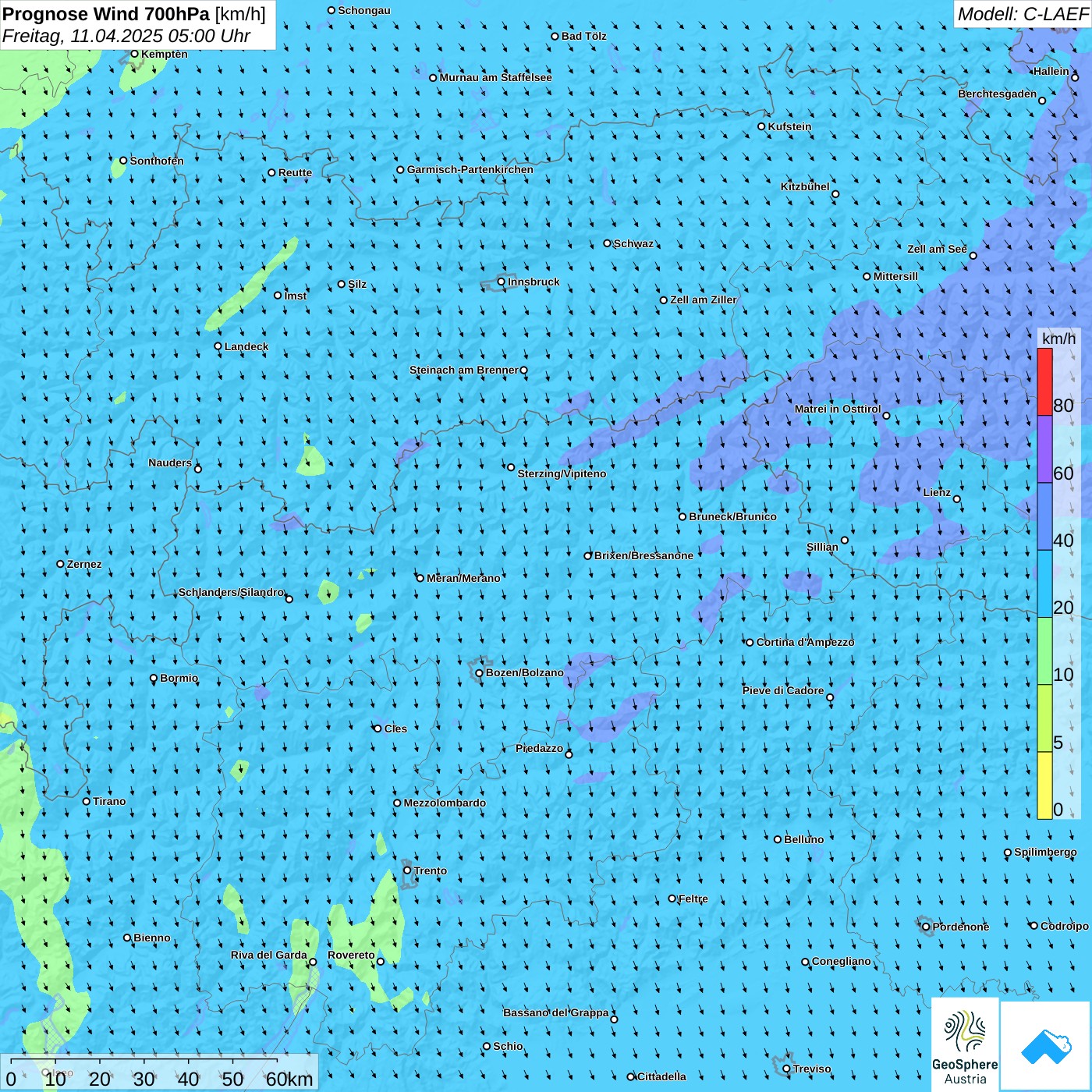
Task: Click the 'Sterzing/Vipiteno' label
Action: click(562, 473)
